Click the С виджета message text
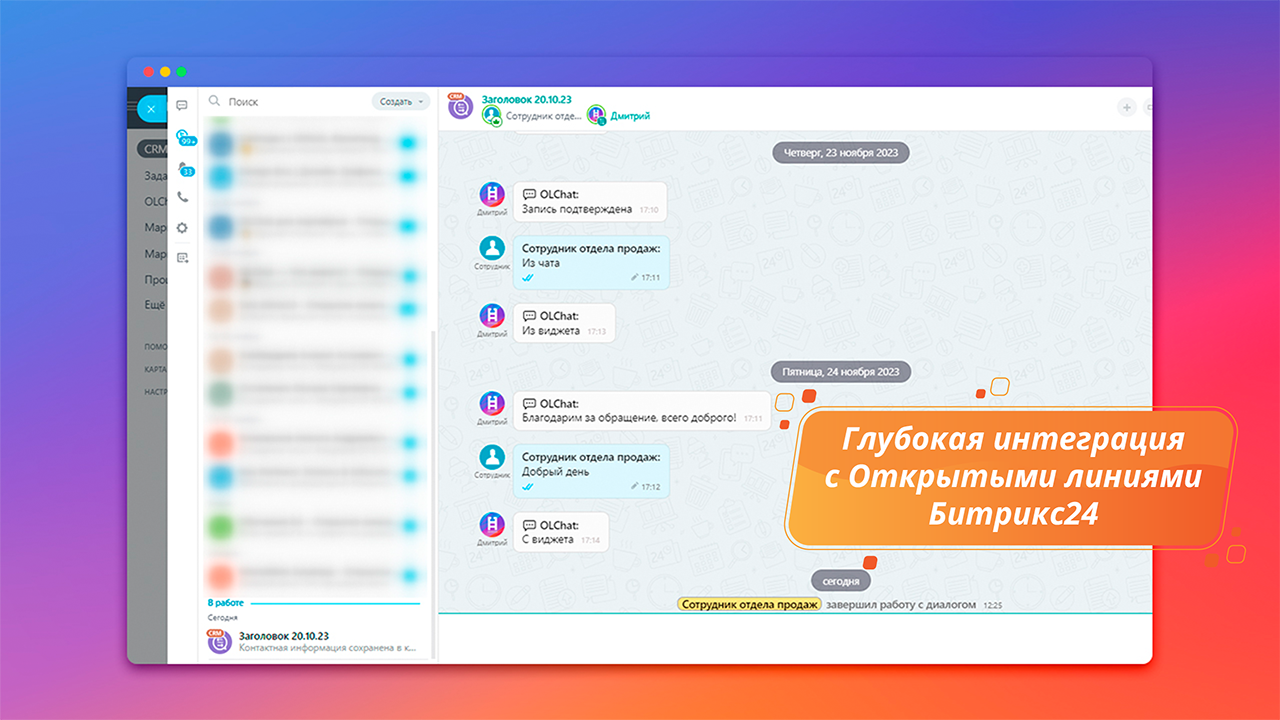This screenshot has width=1280, height=720. [x=548, y=539]
